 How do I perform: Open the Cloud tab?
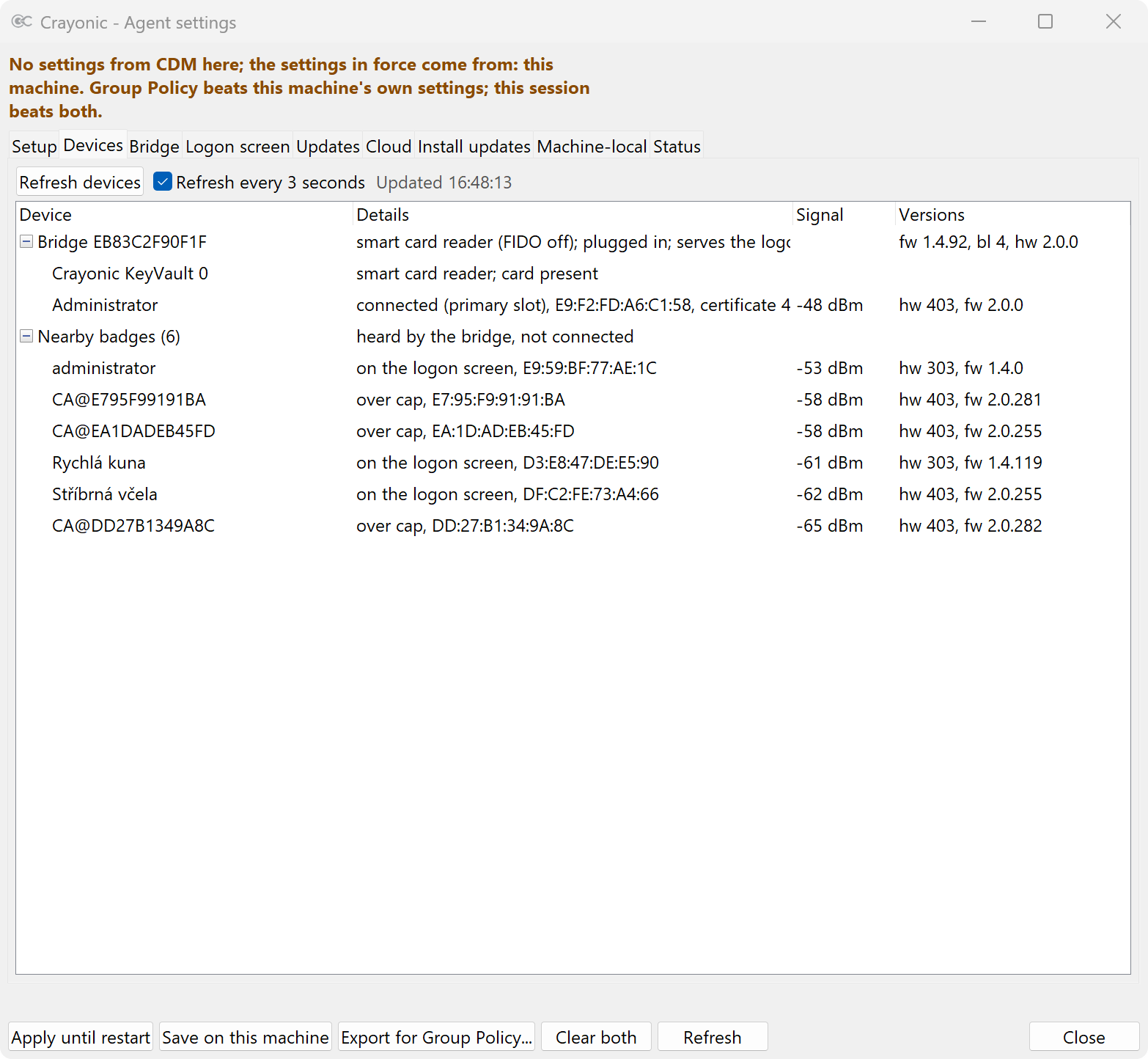click(x=389, y=146)
